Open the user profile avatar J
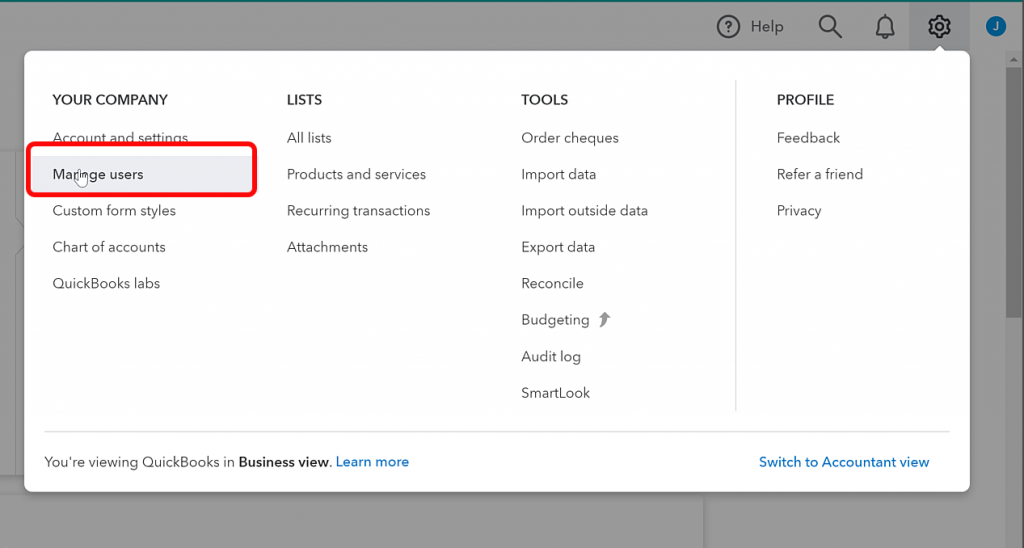Viewport: 1024px width, 548px height. click(x=995, y=27)
